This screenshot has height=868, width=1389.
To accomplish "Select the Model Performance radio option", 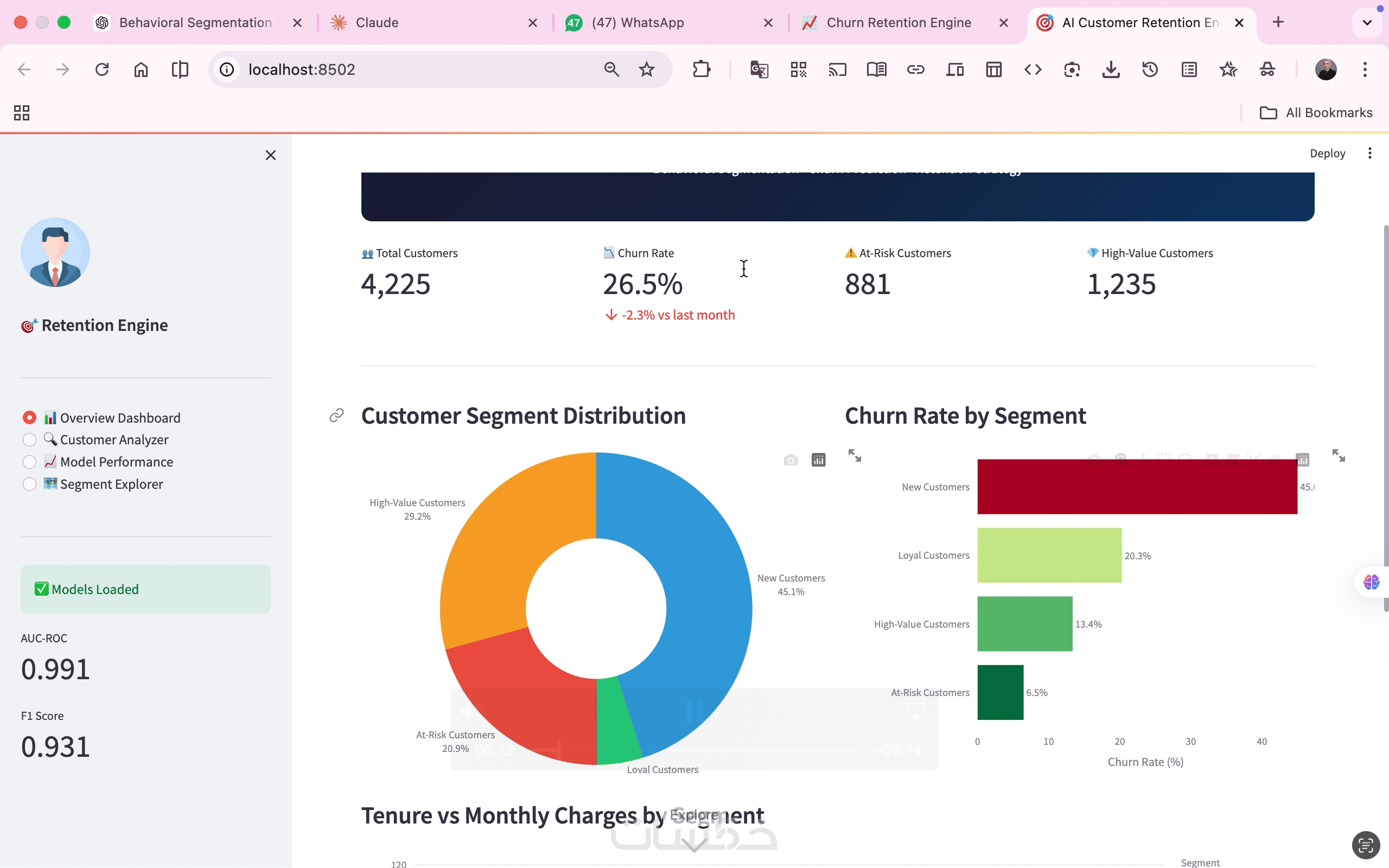I will coord(29,462).
